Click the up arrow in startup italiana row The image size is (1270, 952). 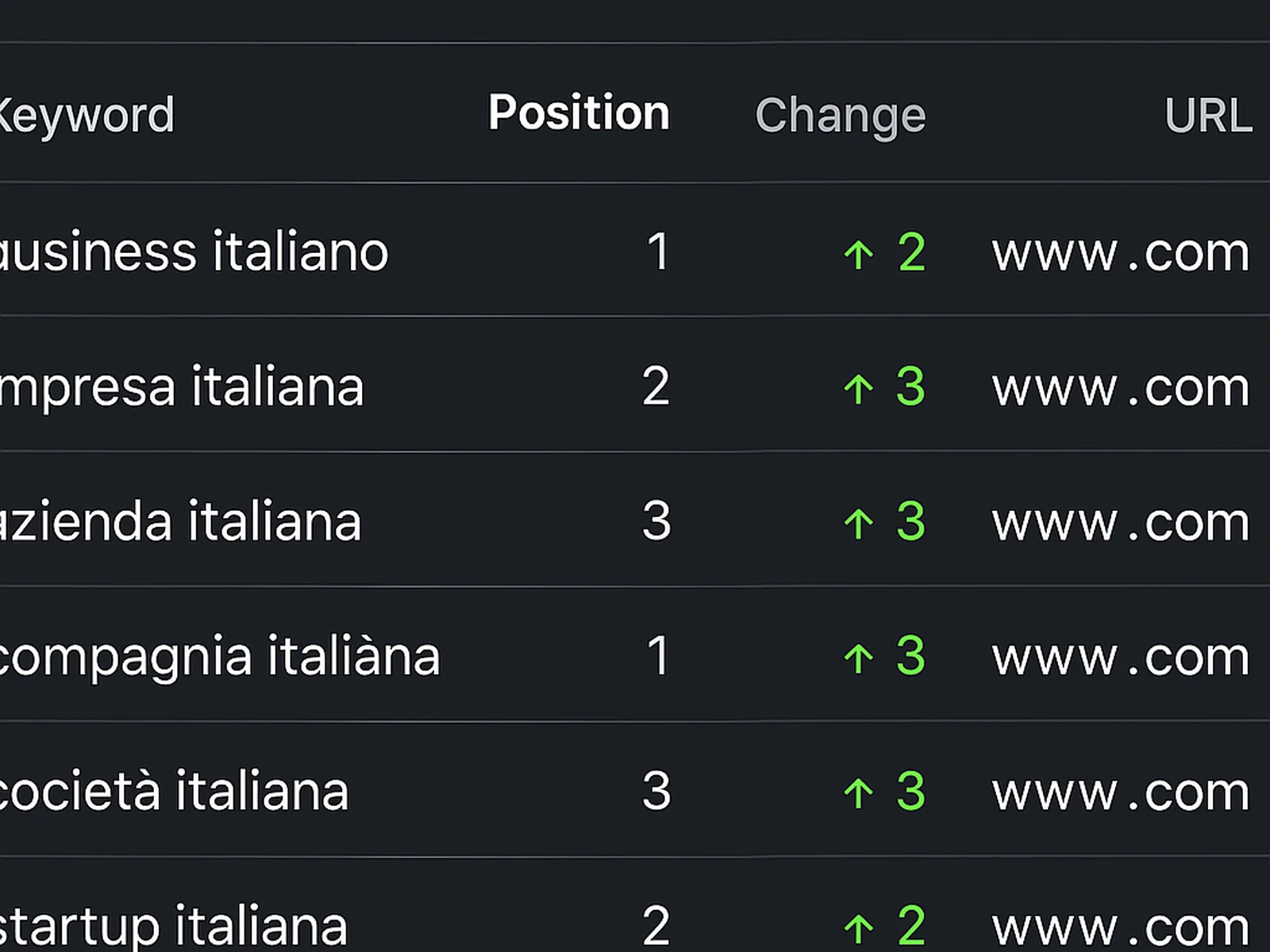[x=858, y=927]
